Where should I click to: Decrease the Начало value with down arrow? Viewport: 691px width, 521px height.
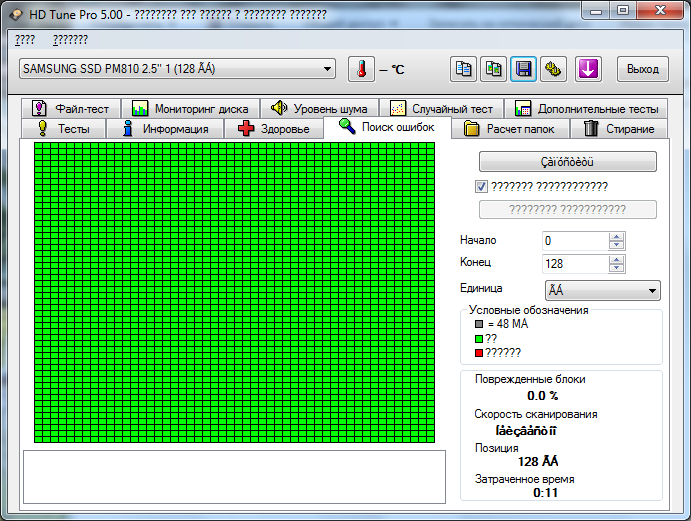tap(617, 246)
